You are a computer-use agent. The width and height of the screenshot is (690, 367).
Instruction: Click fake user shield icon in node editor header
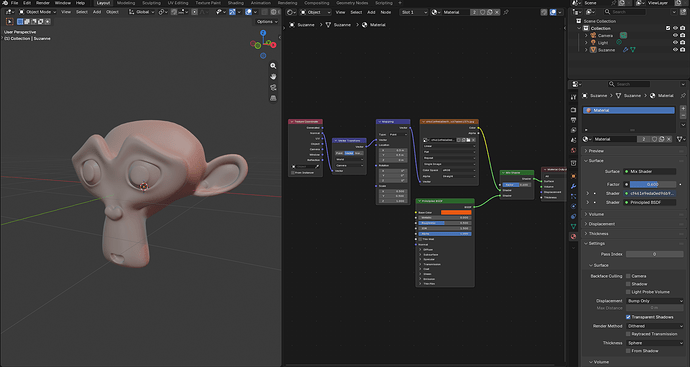[483, 12]
